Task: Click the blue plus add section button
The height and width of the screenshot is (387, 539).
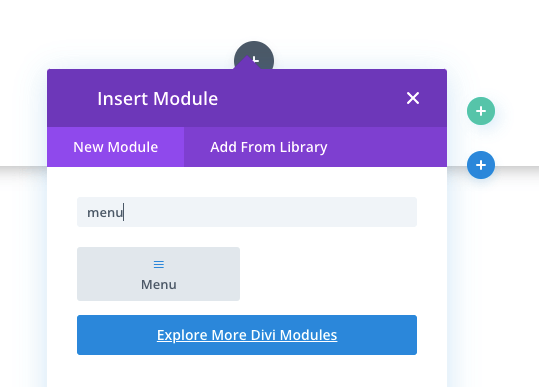Action: 481,165
